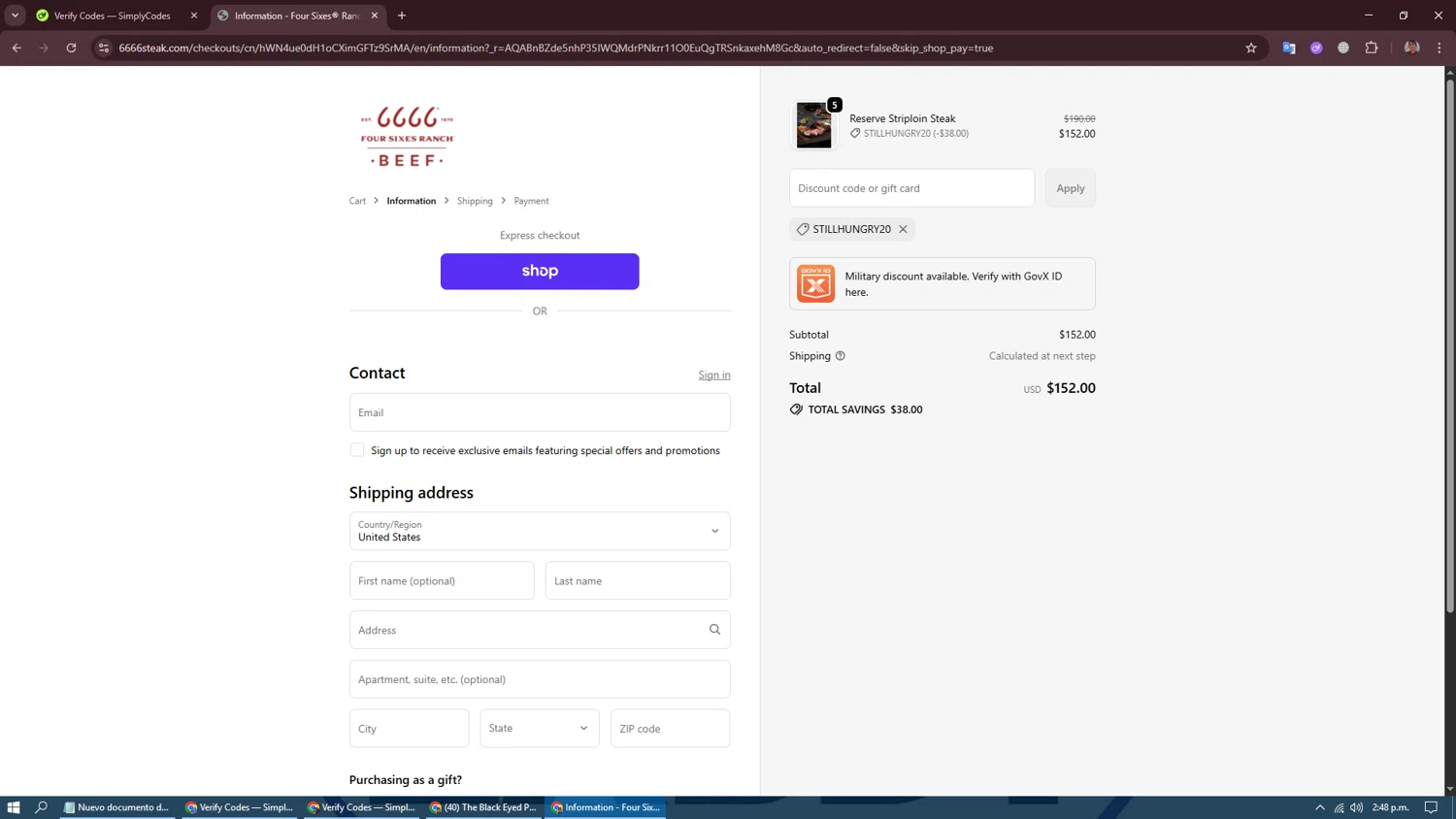Screen dimensions: 1456x819
Task: Bookmark this page with the star icon
Action: [x=1251, y=48]
